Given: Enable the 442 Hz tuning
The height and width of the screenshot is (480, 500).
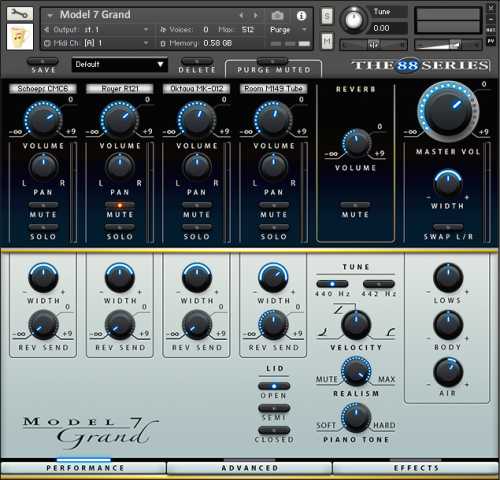Looking at the screenshot, I should pos(379,284).
